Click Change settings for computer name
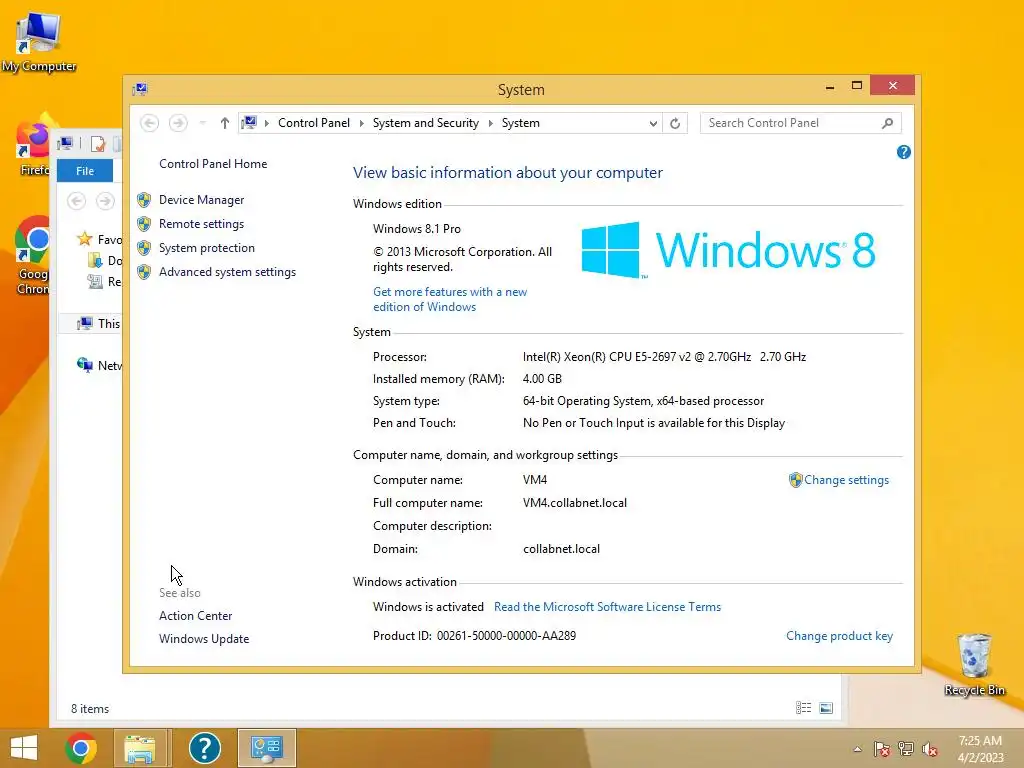Screen dimensions: 1024x768 pyautogui.click(x=846, y=480)
